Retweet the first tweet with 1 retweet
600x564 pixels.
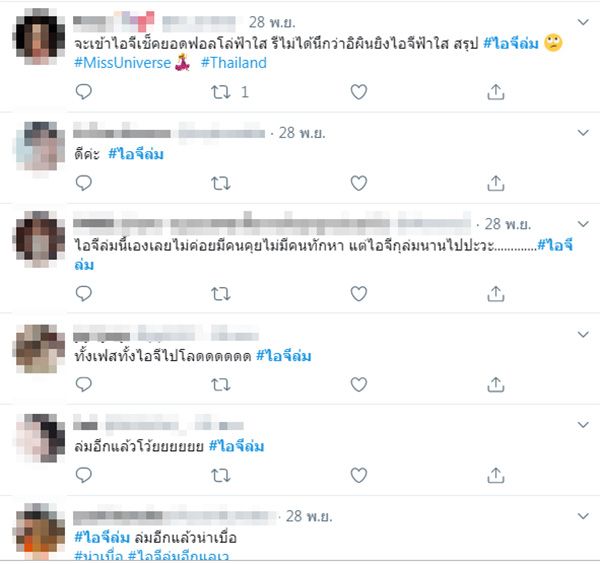(x=221, y=92)
